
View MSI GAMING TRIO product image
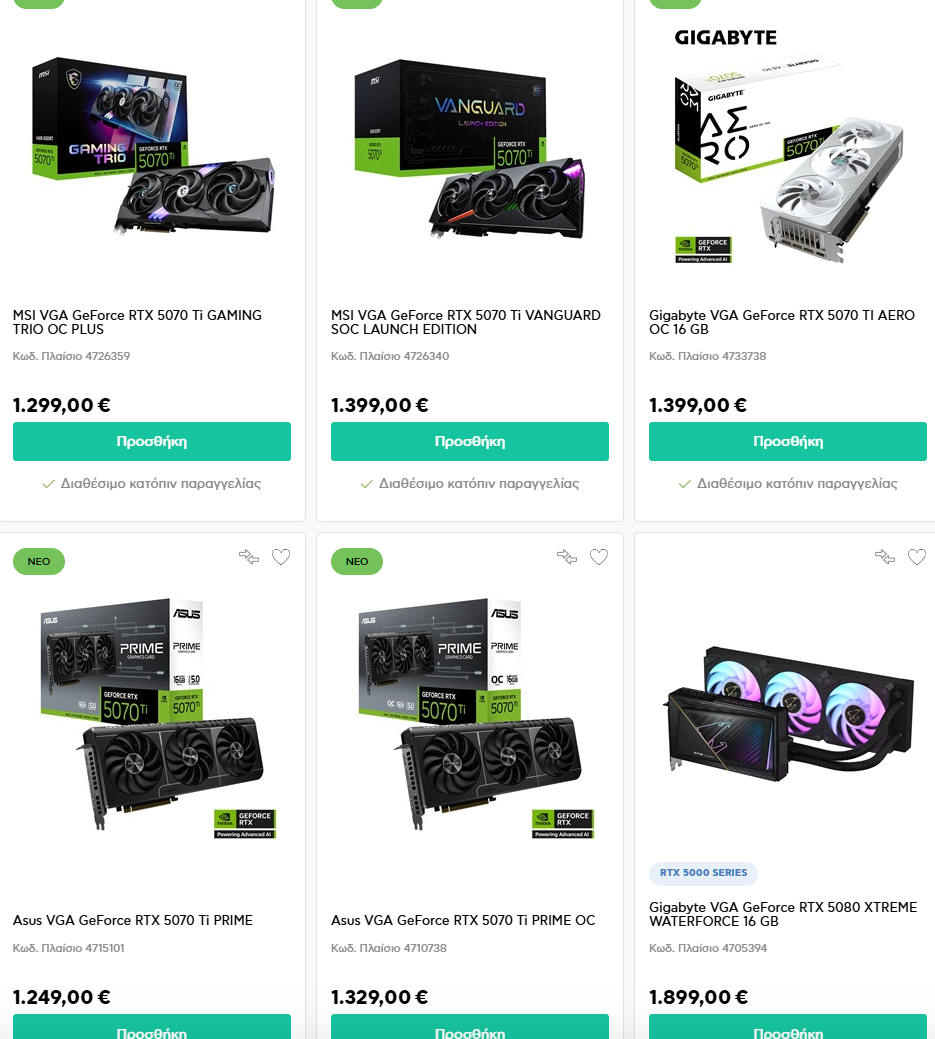point(153,146)
